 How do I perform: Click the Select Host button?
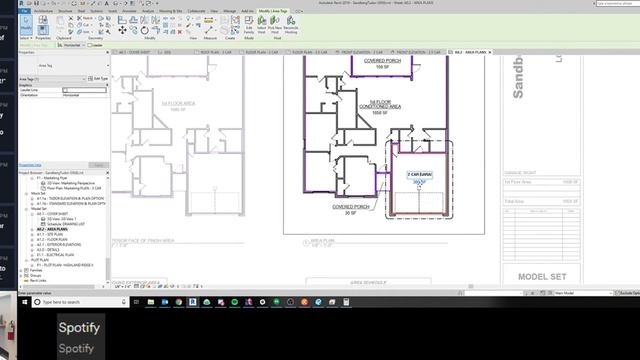(x=262, y=25)
